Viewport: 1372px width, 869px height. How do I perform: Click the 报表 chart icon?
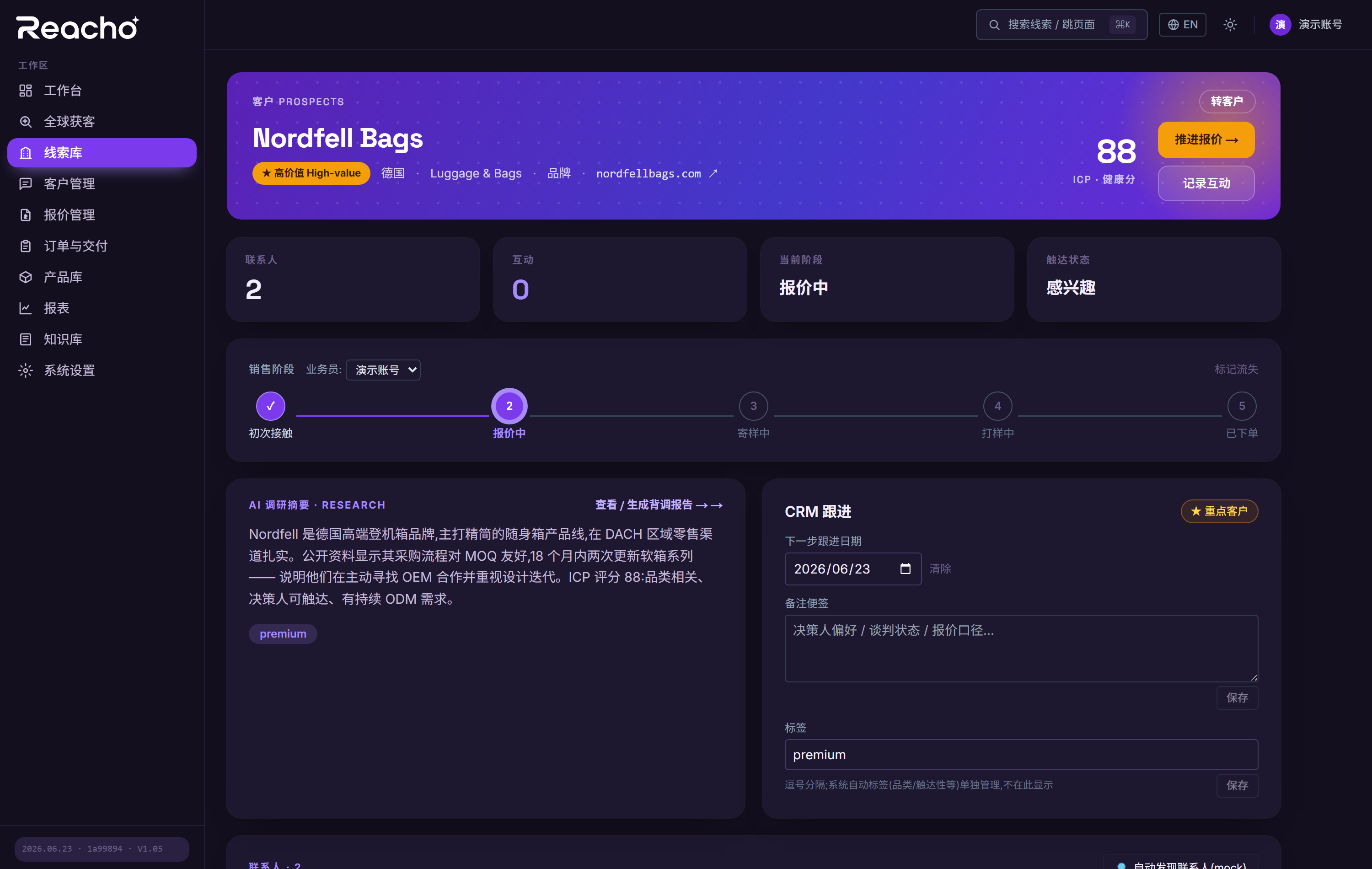click(26, 308)
